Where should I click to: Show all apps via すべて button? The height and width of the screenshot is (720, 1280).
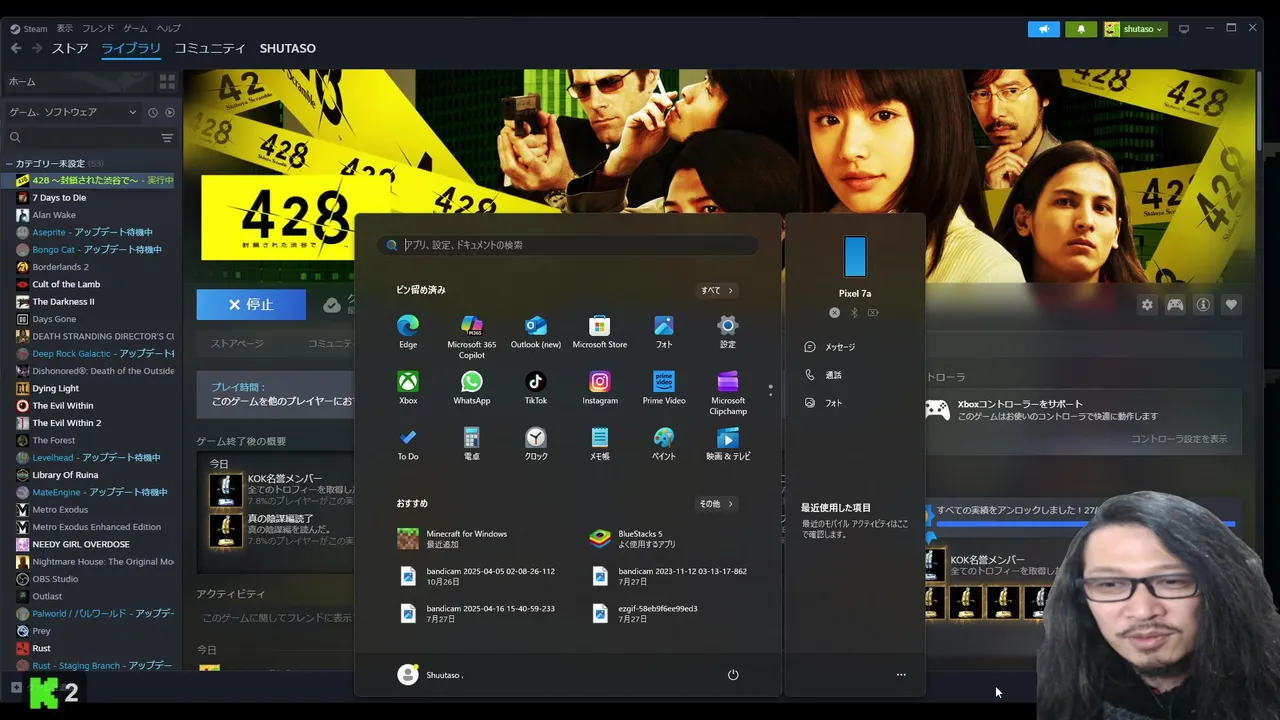[717, 290]
